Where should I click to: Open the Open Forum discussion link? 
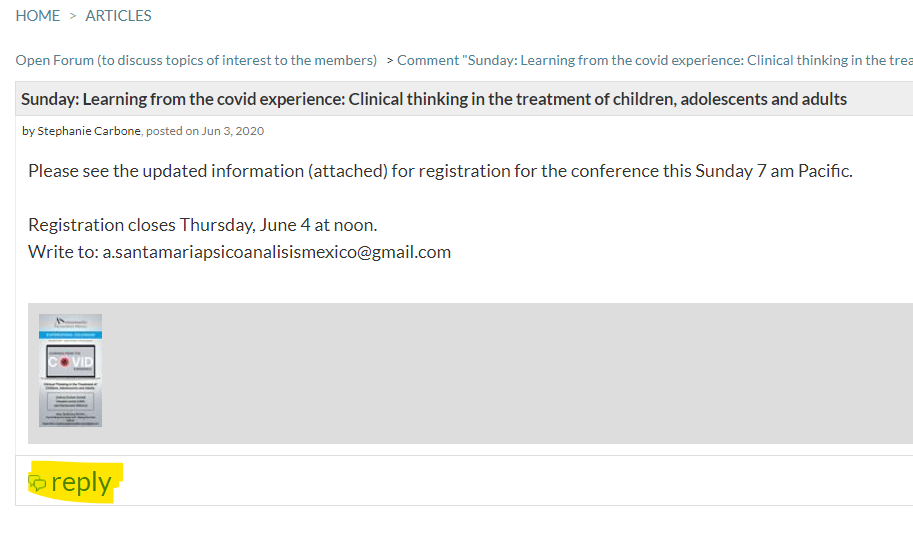[x=196, y=60]
